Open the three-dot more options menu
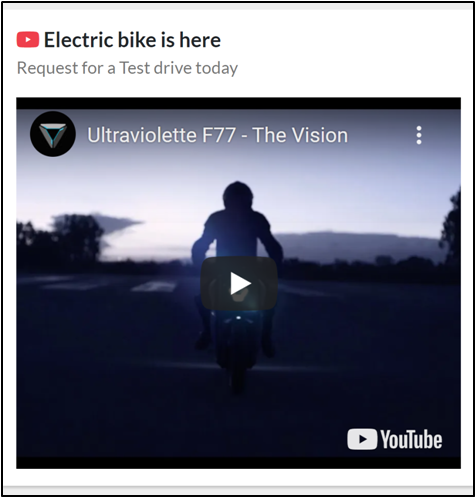Image resolution: width=476 pixels, height=498 pixels. (x=419, y=135)
